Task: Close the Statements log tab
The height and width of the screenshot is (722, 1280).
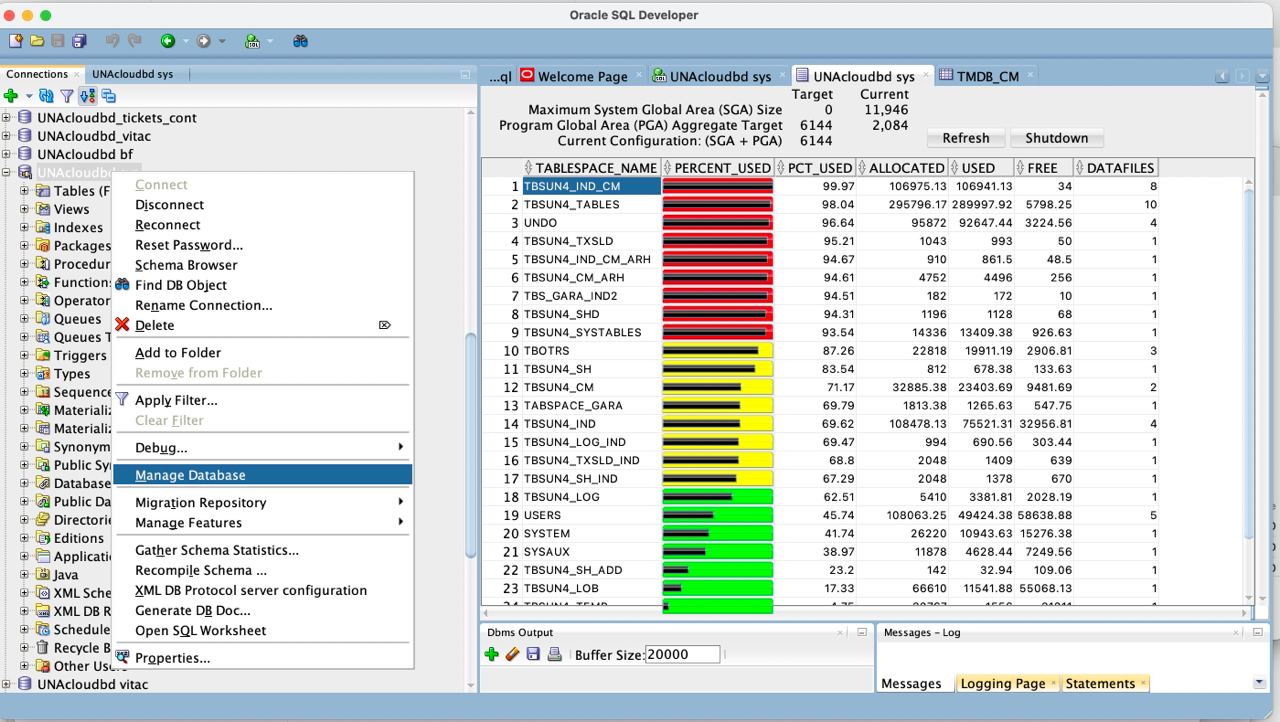Action: pos(1144,684)
